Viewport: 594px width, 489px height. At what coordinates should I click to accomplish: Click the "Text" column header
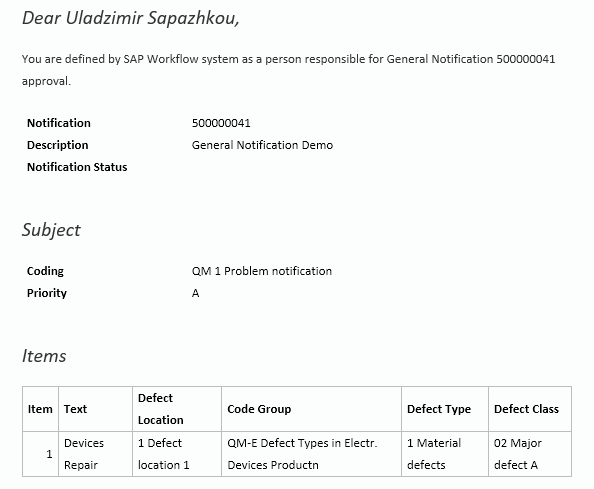pos(75,409)
